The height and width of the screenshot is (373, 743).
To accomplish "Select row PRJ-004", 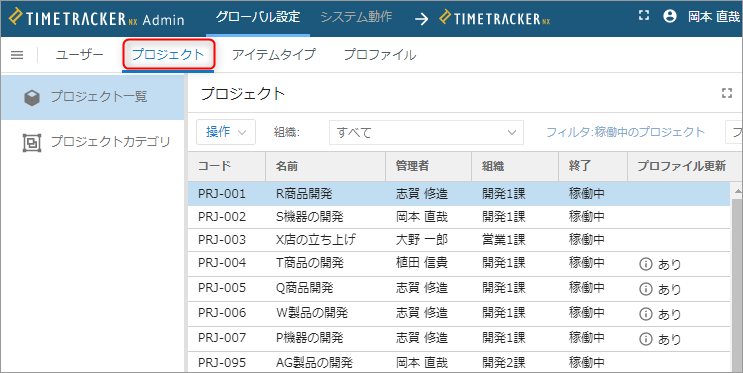I will click(x=459, y=264).
